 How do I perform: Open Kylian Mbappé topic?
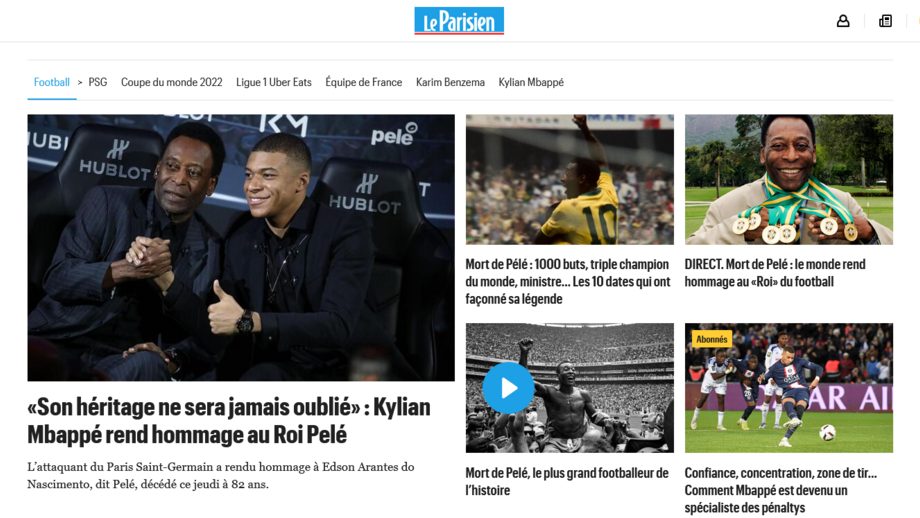(531, 82)
